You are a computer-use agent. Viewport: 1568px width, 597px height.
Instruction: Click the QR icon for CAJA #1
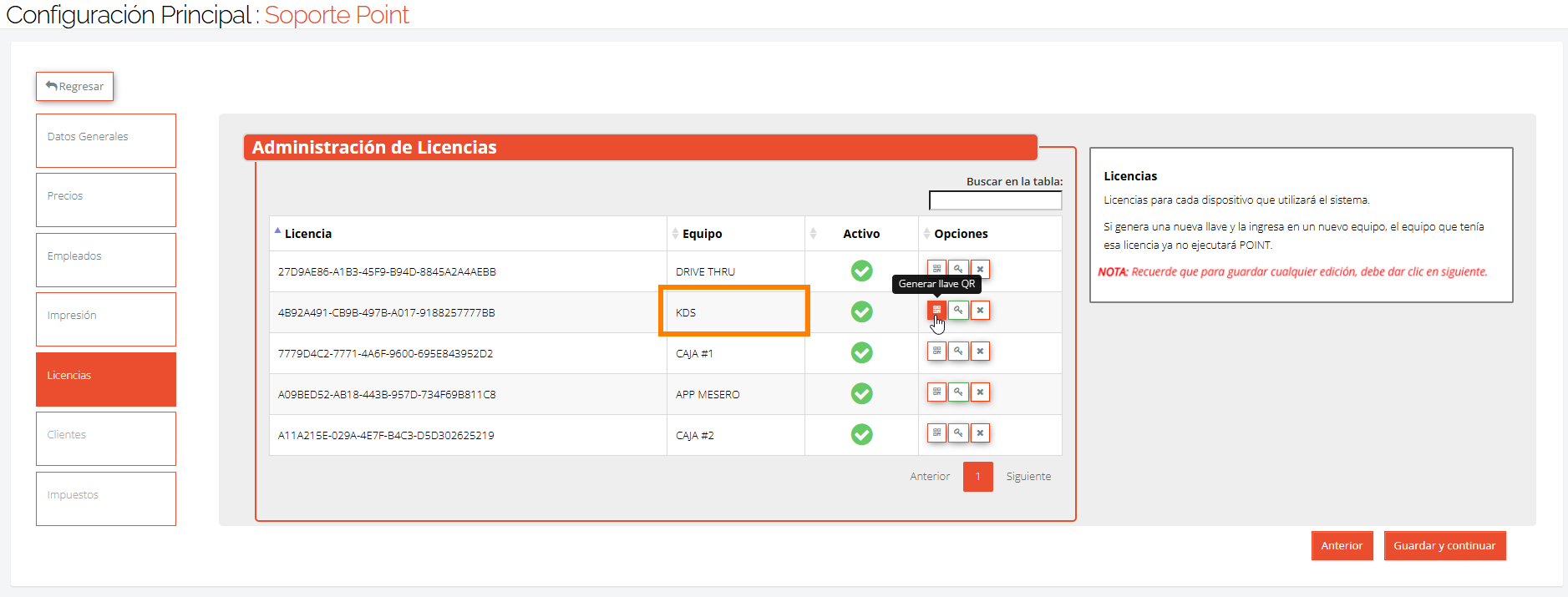(936, 351)
